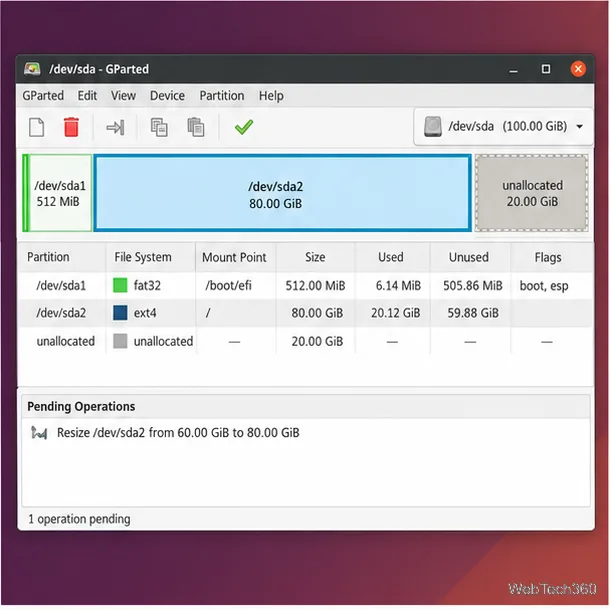Click the hard disk icon in the device selector
610x610 pixels.
click(x=433, y=126)
